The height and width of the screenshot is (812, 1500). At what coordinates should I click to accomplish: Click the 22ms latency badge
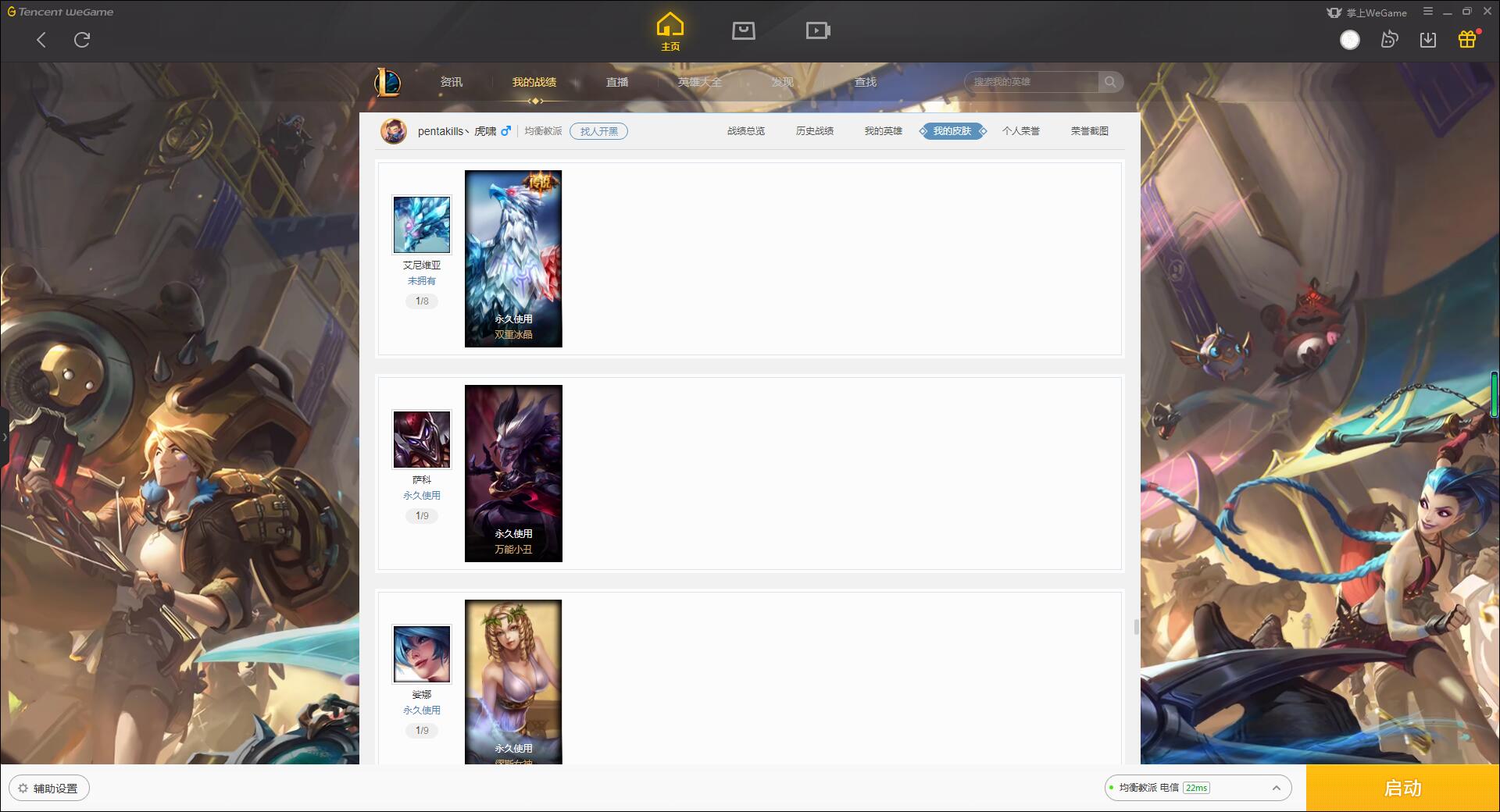pyautogui.click(x=1196, y=788)
